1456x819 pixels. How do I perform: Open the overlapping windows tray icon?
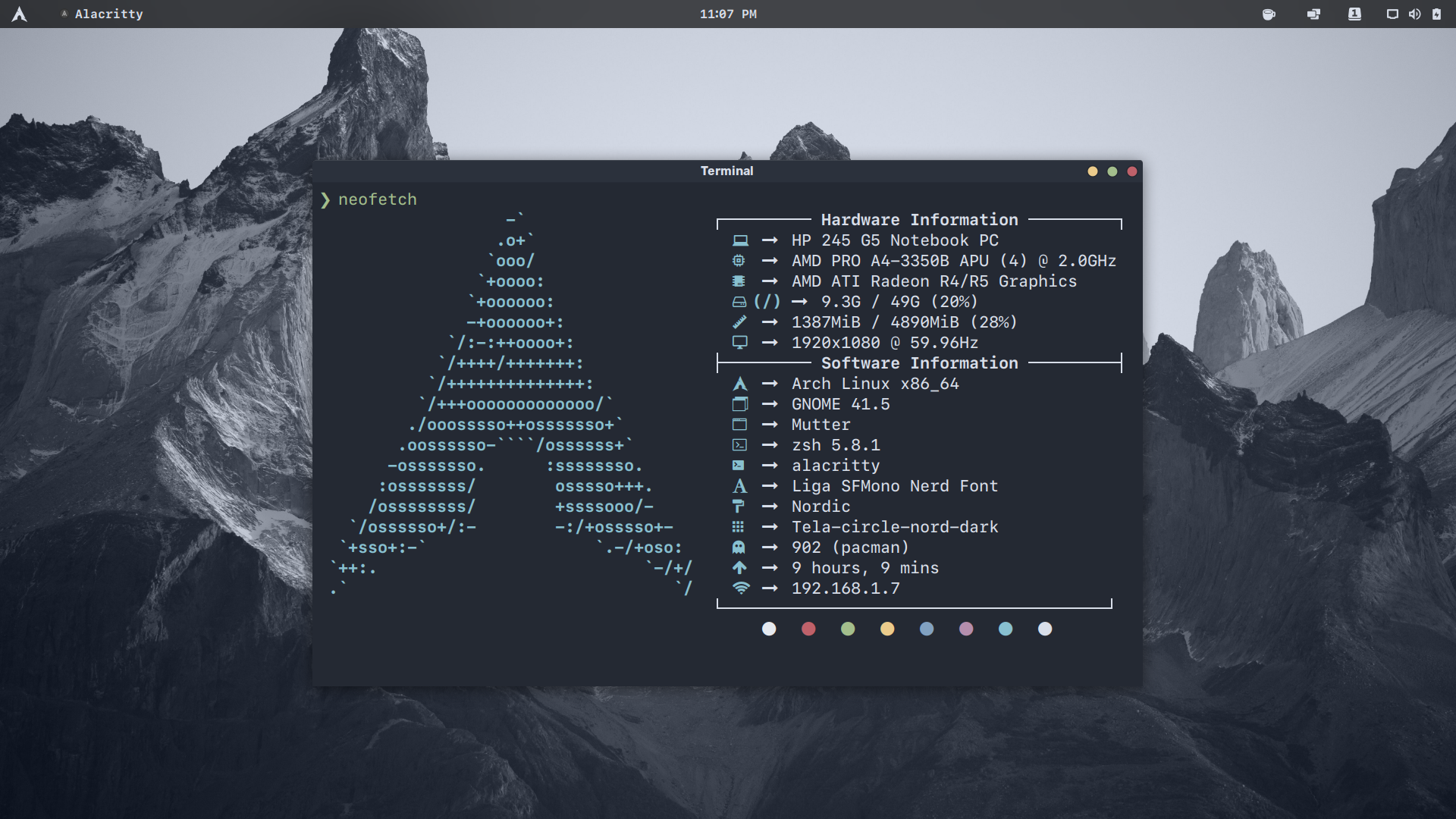click(x=1313, y=14)
